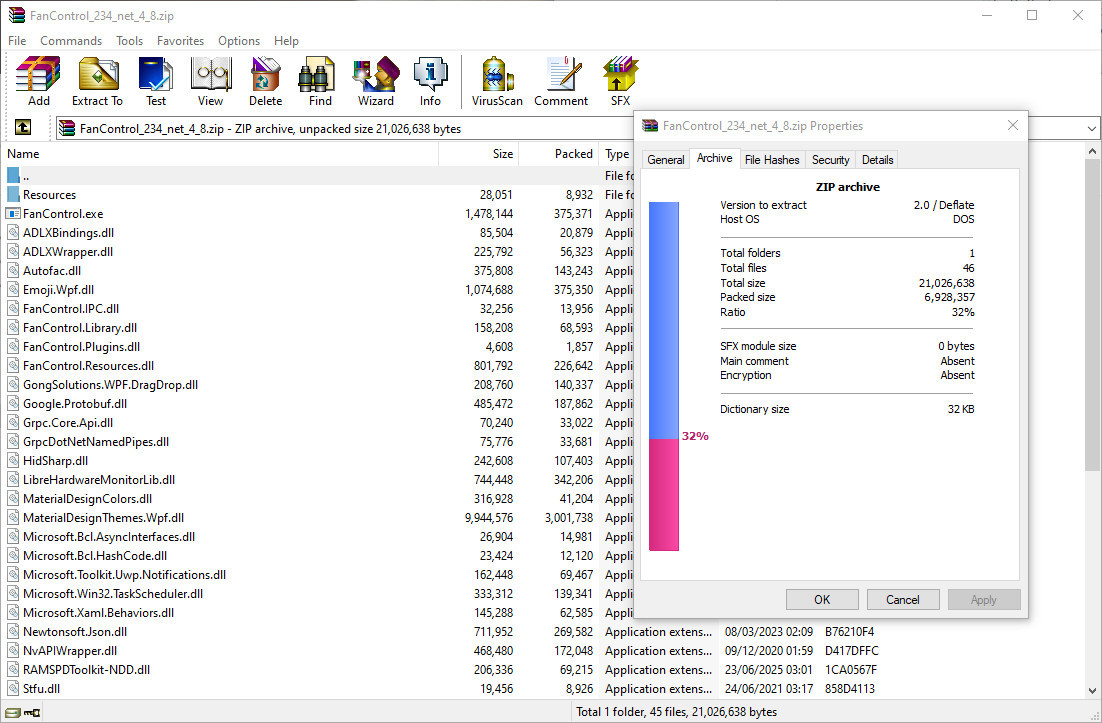
Task: Click the up-one-level folder arrow
Action: click(23, 128)
